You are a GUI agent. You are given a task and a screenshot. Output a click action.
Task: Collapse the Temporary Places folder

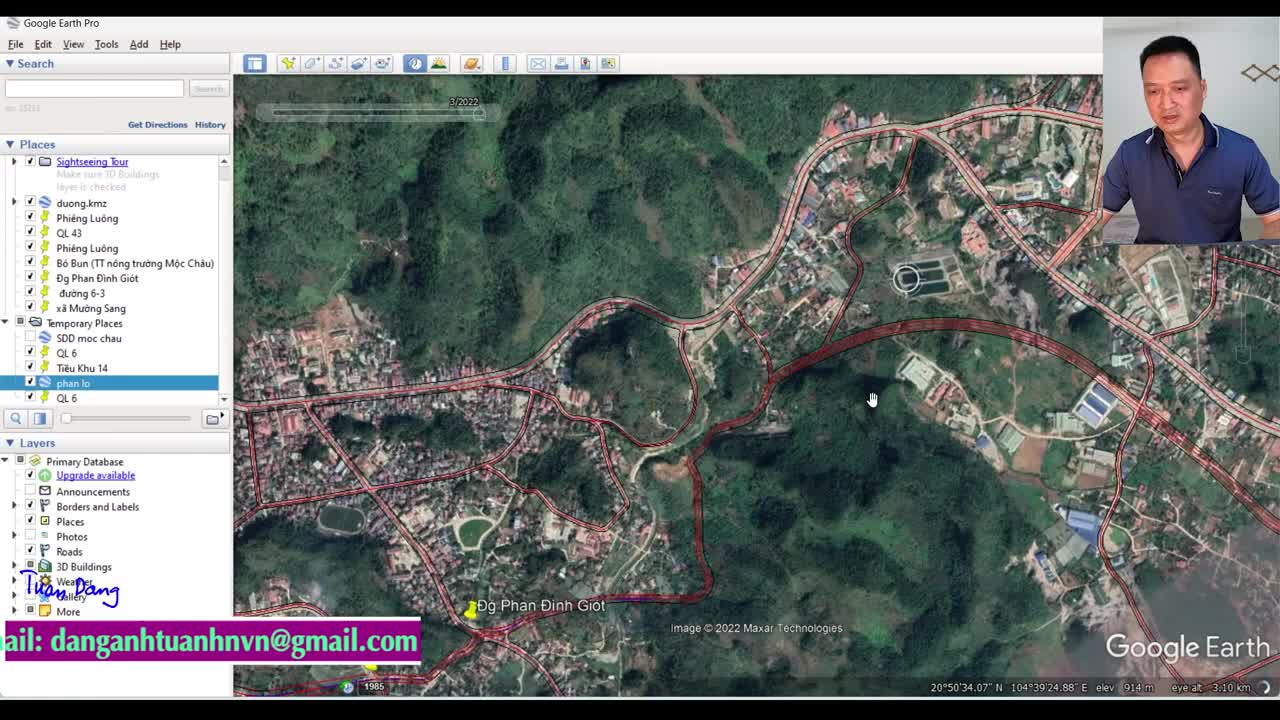point(6,323)
